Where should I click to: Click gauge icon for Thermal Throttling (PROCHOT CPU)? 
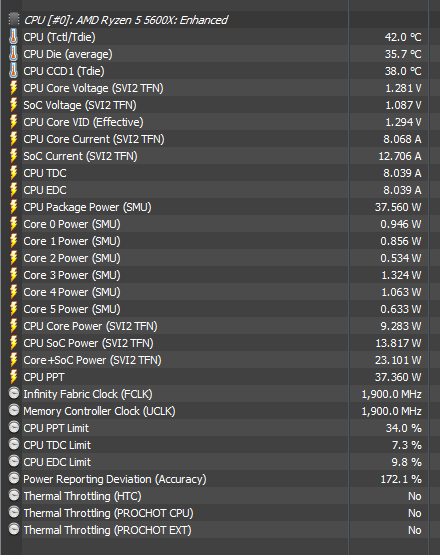click(14, 512)
